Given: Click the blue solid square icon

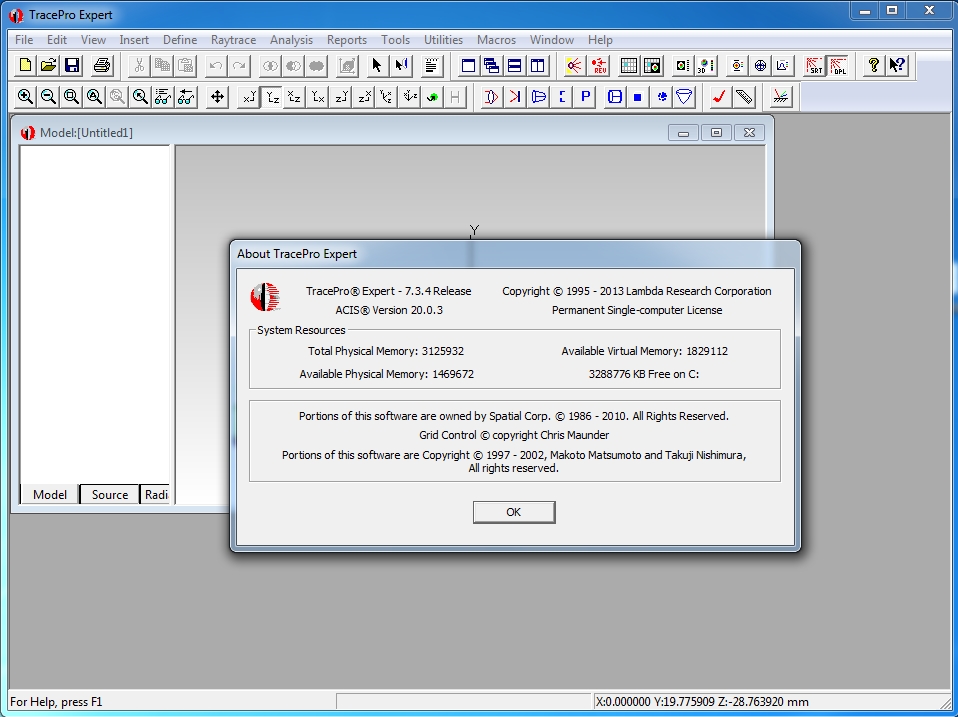Looking at the screenshot, I should click(637, 96).
